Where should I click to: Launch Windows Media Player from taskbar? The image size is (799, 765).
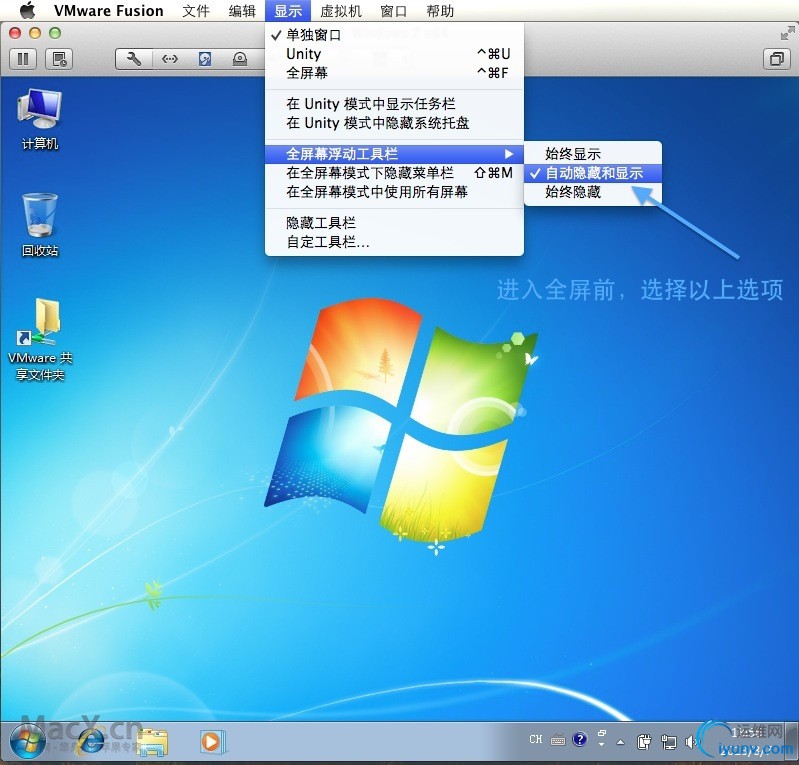(x=211, y=742)
